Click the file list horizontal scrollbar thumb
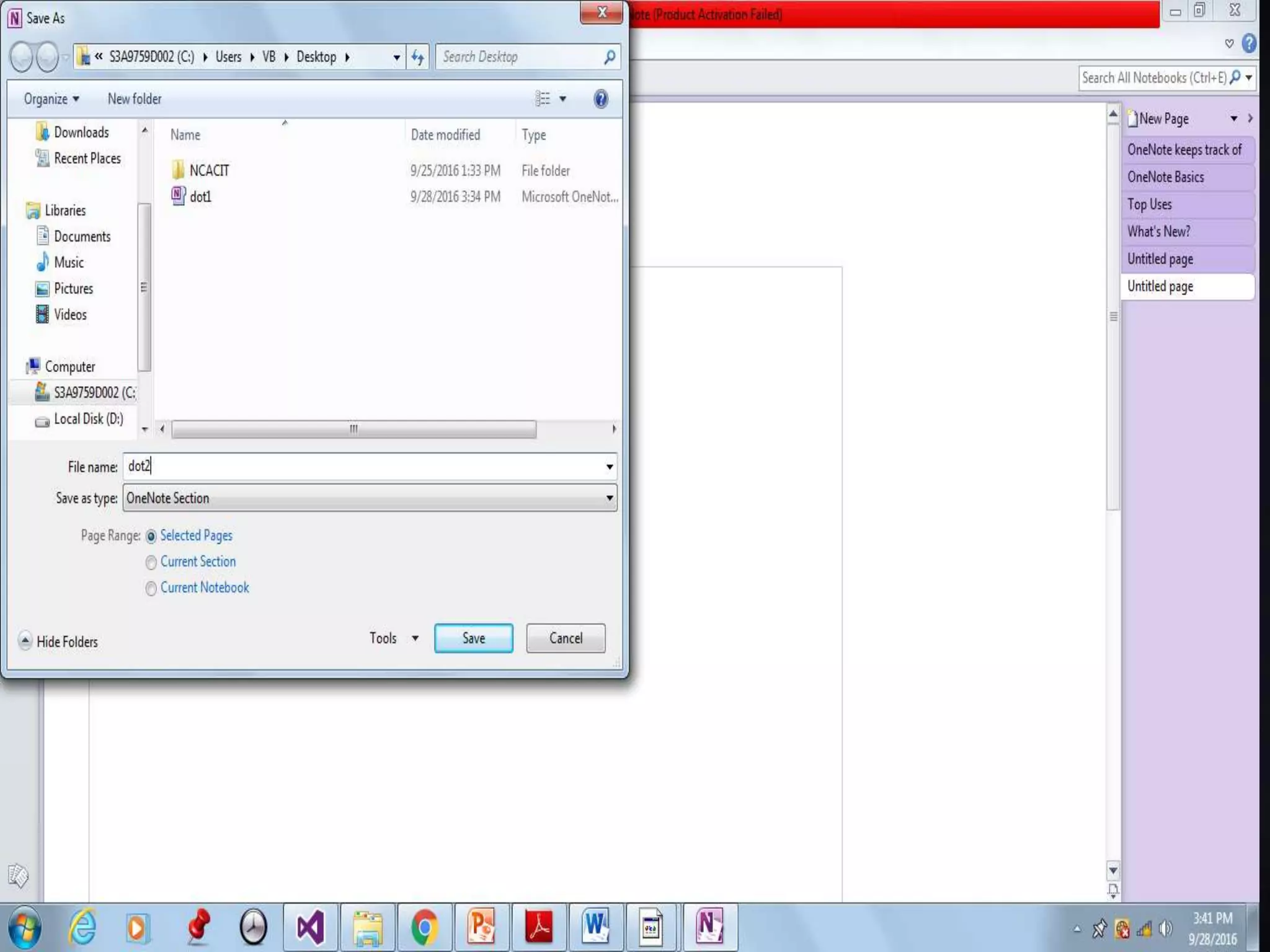 click(x=353, y=429)
